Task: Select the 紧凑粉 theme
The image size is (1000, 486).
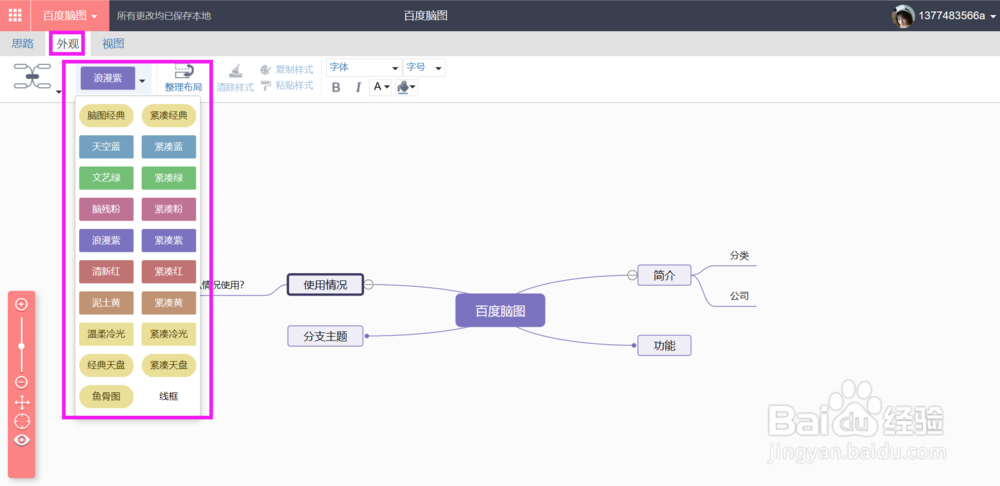Action: (x=169, y=209)
